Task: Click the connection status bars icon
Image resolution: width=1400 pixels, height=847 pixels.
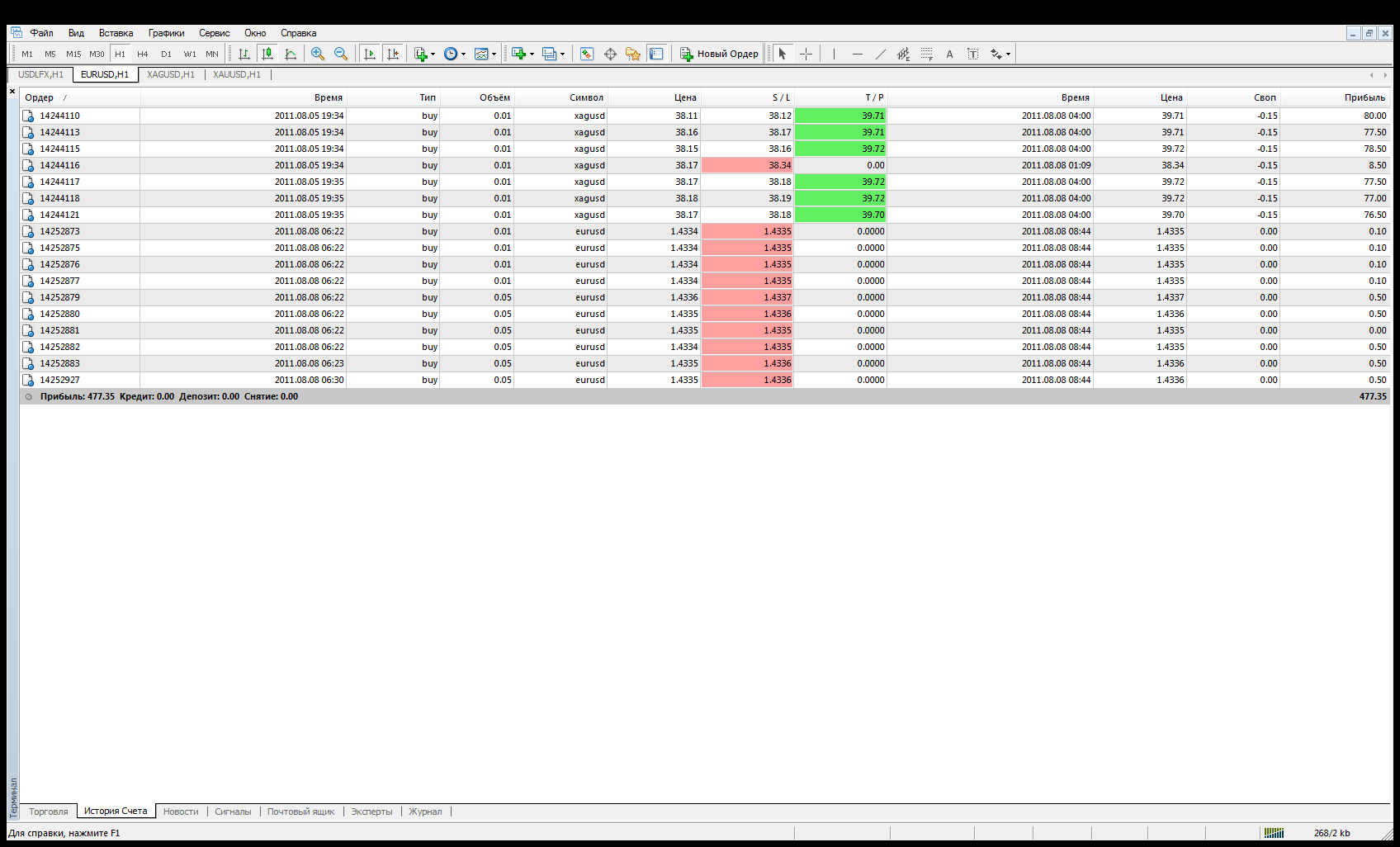Action: coord(1274,833)
